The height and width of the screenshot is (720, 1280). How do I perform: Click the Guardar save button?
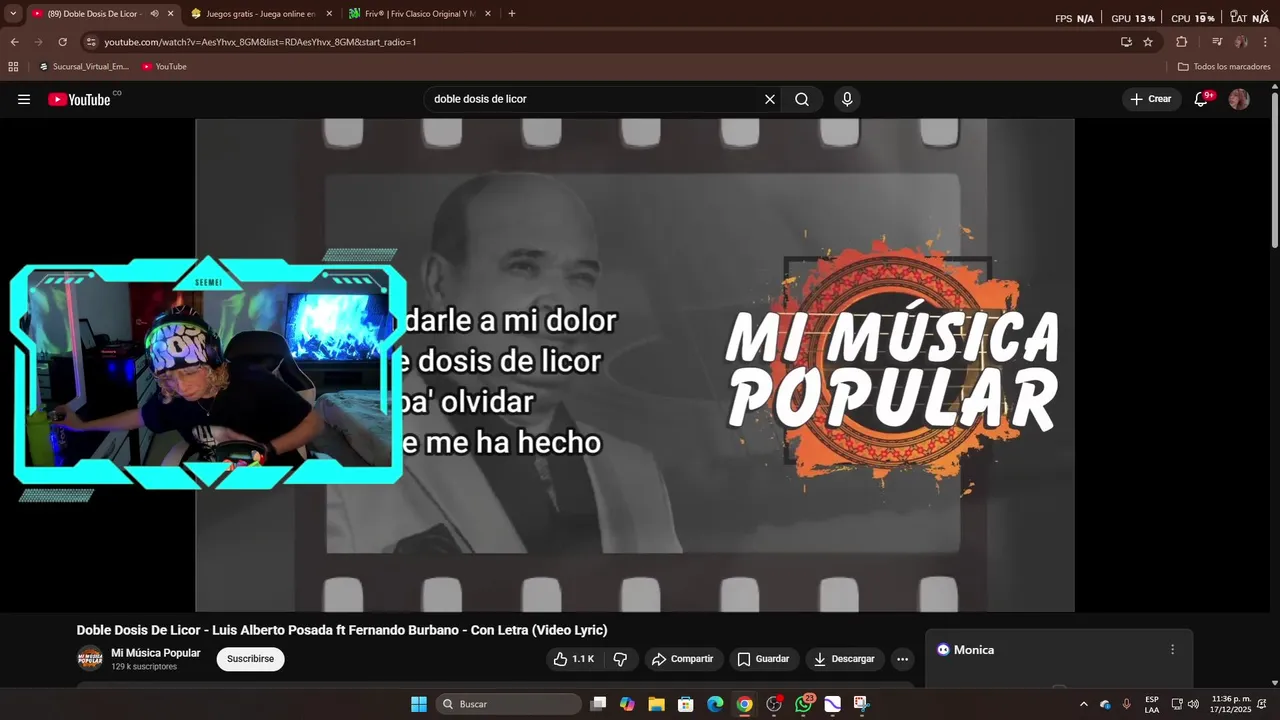pyautogui.click(x=763, y=659)
